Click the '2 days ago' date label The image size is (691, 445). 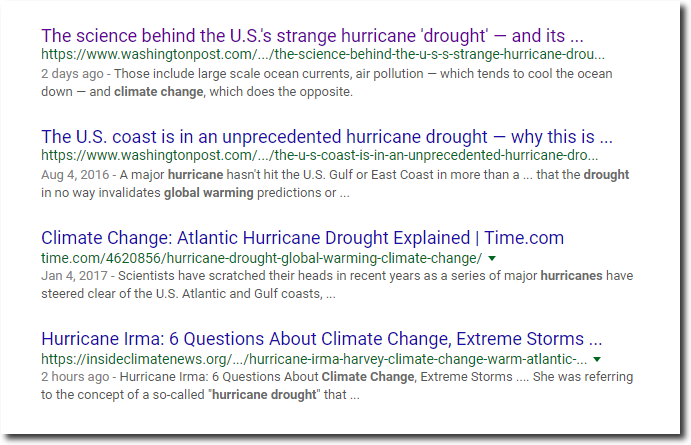point(72,74)
